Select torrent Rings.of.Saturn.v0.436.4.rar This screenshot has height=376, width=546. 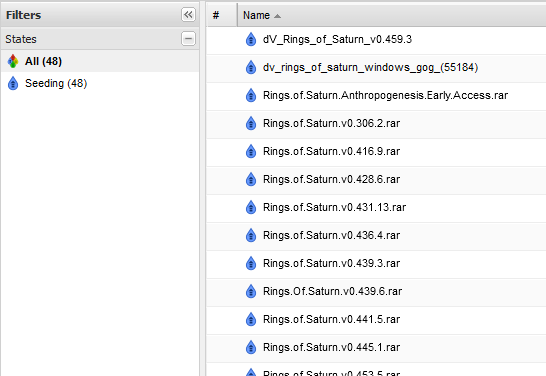(x=376, y=236)
